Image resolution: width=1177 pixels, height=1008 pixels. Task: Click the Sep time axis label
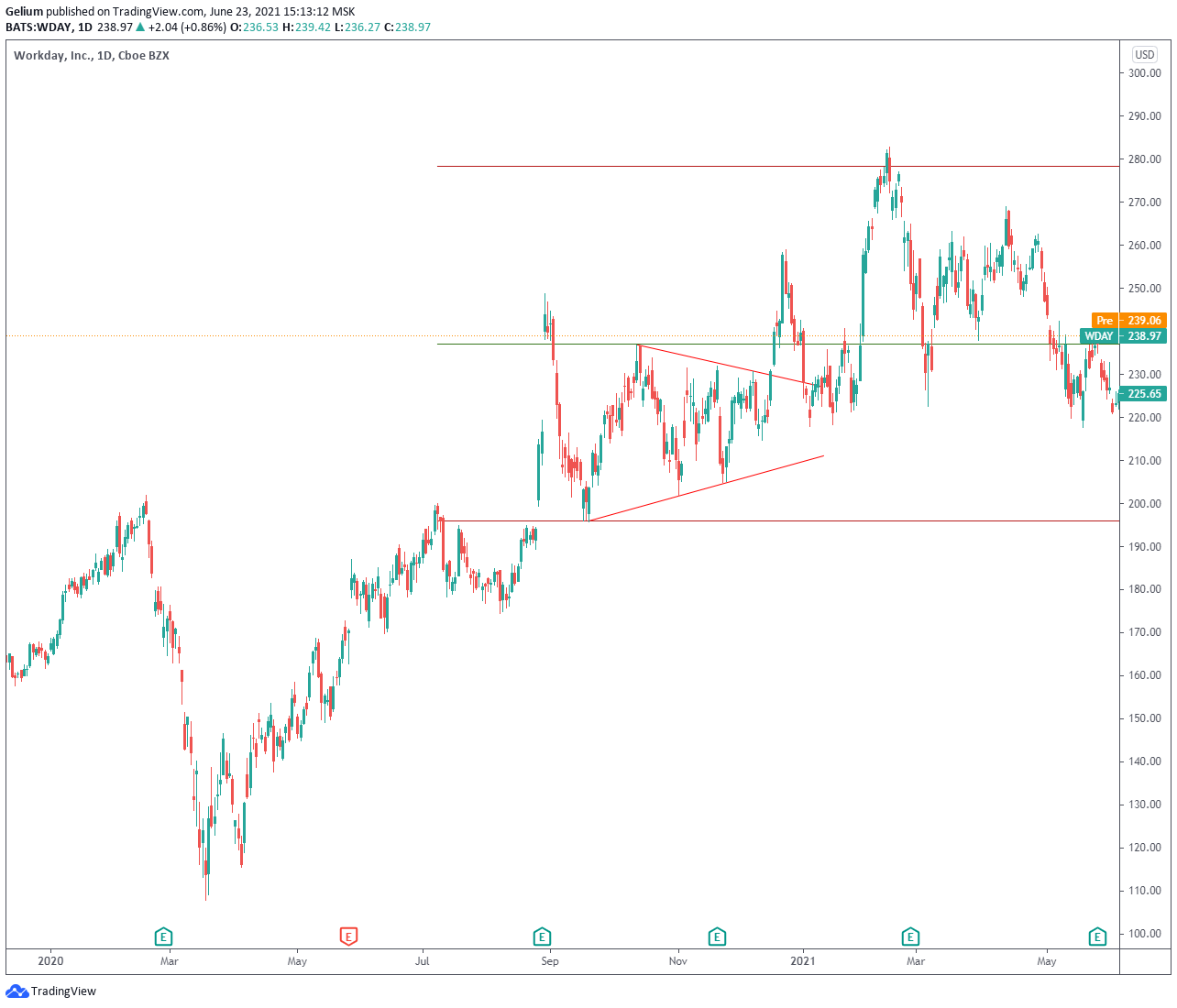click(550, 961)
